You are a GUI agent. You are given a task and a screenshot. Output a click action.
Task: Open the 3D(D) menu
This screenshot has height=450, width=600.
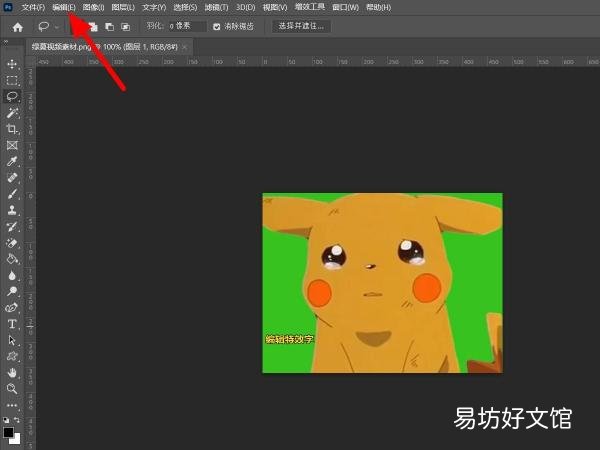tap(245, 7)
